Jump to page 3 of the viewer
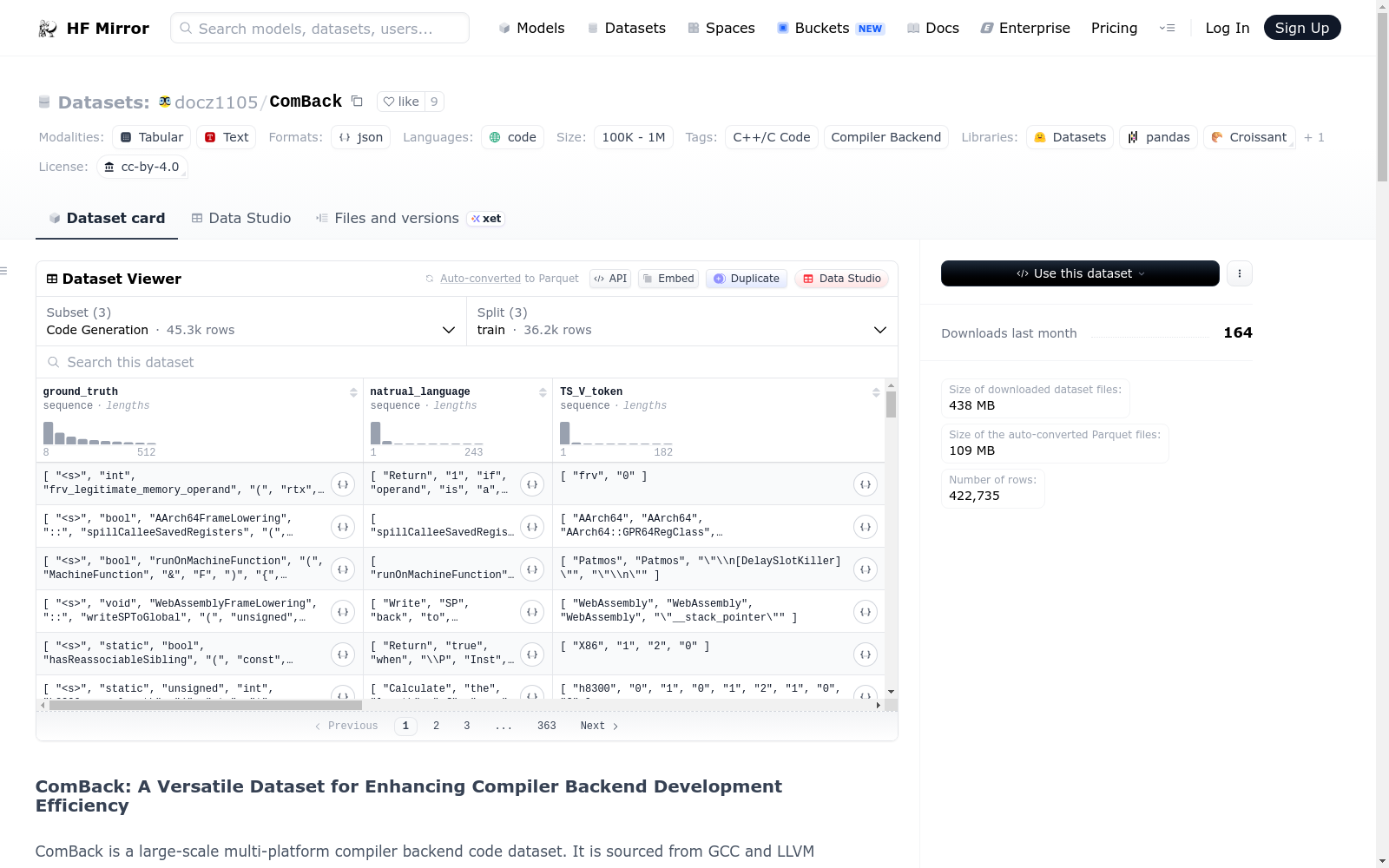The width and height of the screenshot is (1389, 868). click(467, 726)
